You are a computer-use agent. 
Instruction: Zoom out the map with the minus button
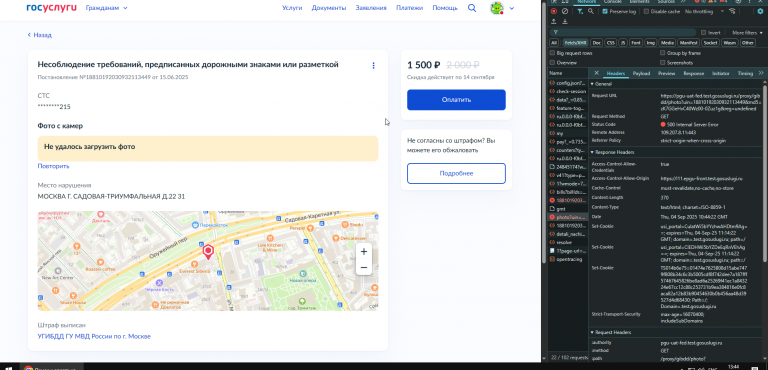363,268
